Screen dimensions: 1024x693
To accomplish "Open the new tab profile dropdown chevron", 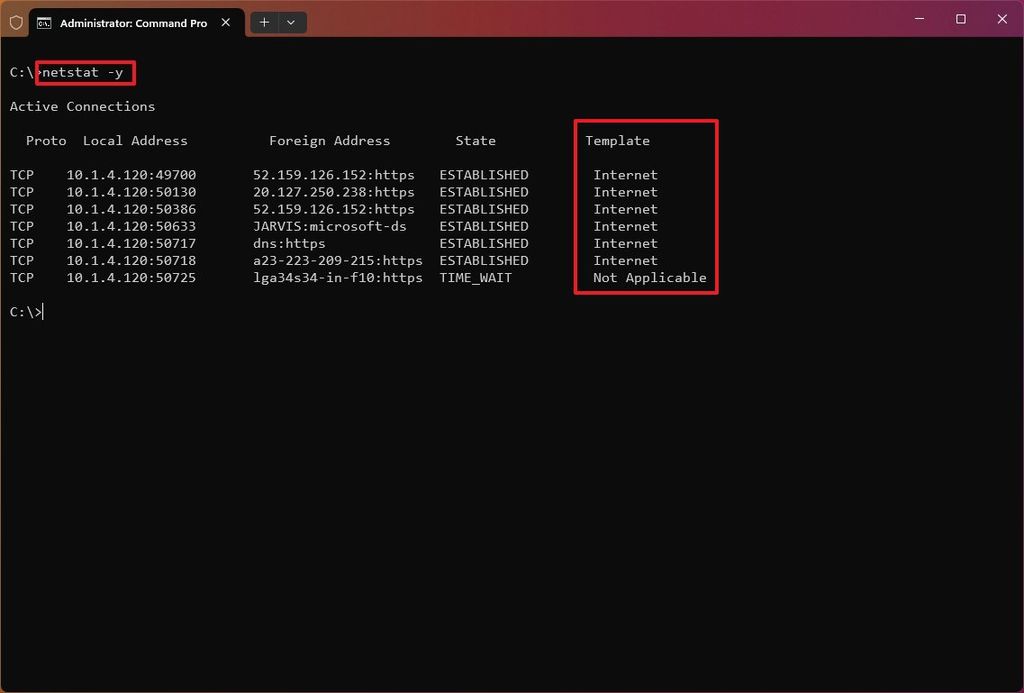I will 291,22.
